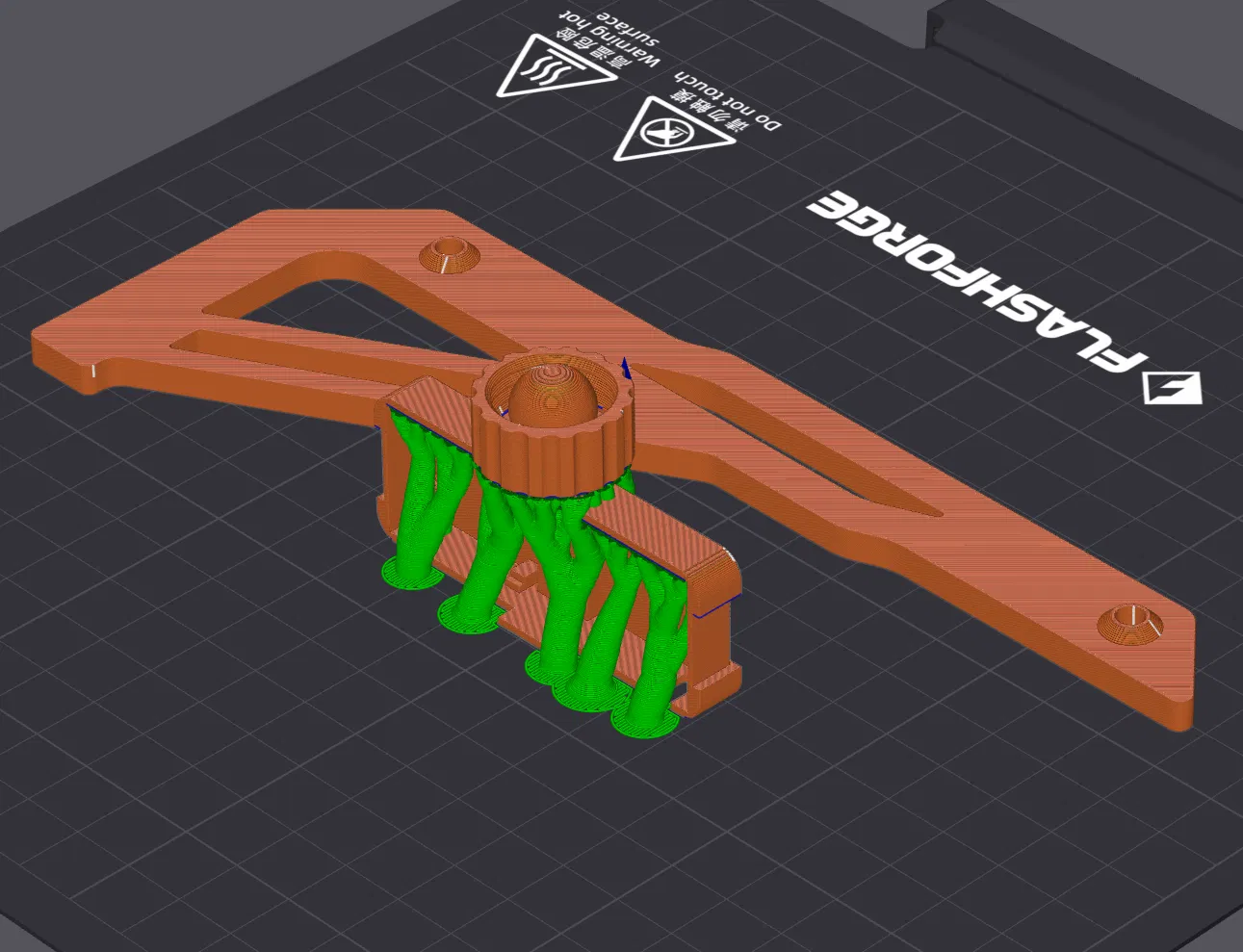Viewport: 1243px width, 952px height.
Task: Pick the countersunk screw hole at the bracket's long arm end
Action: click(x=1131, y=625)
